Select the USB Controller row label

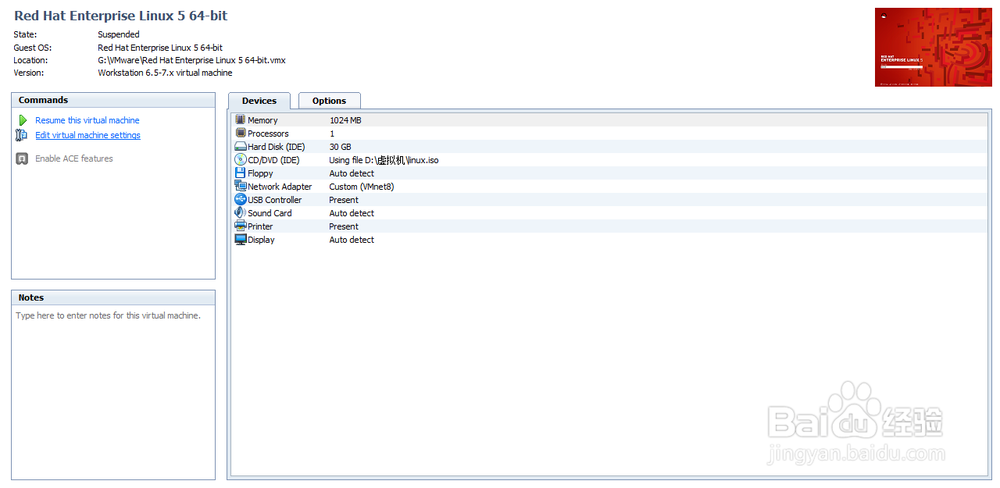[x=275, y=200]
